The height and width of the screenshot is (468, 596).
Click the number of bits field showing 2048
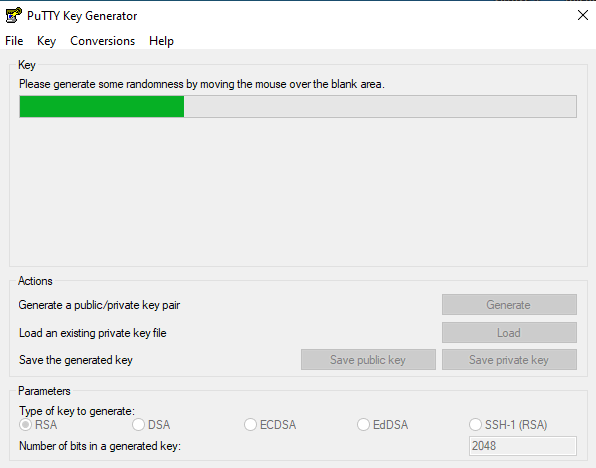click(523, 446)
